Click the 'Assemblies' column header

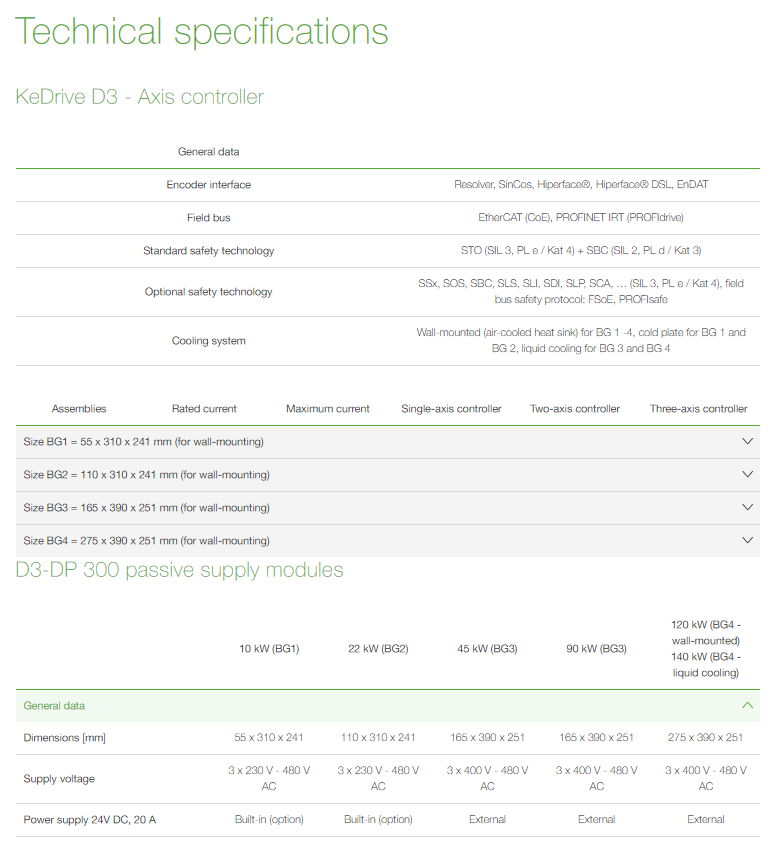coord(79,409)
